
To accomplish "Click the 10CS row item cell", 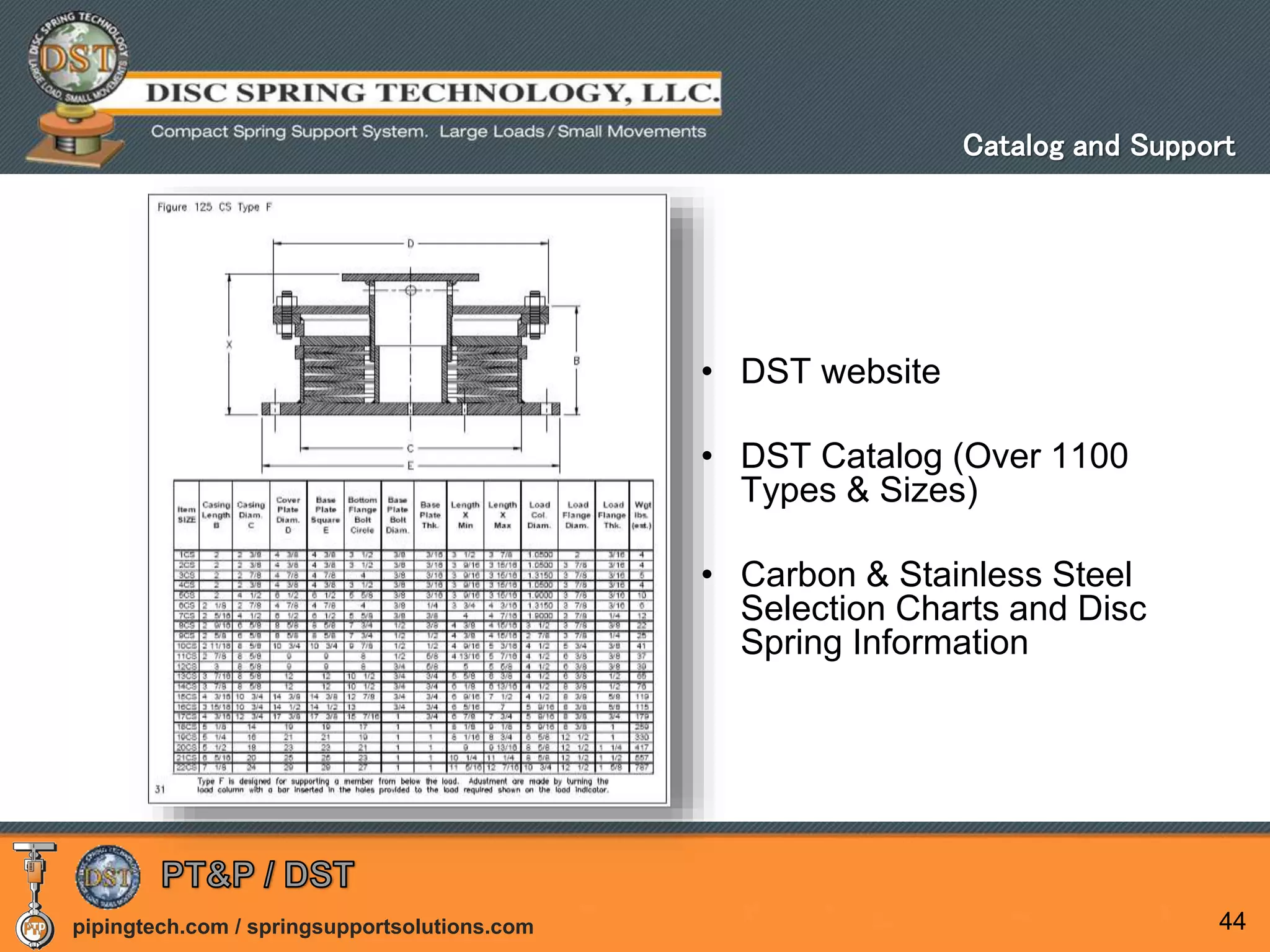I will pos(187,646).
